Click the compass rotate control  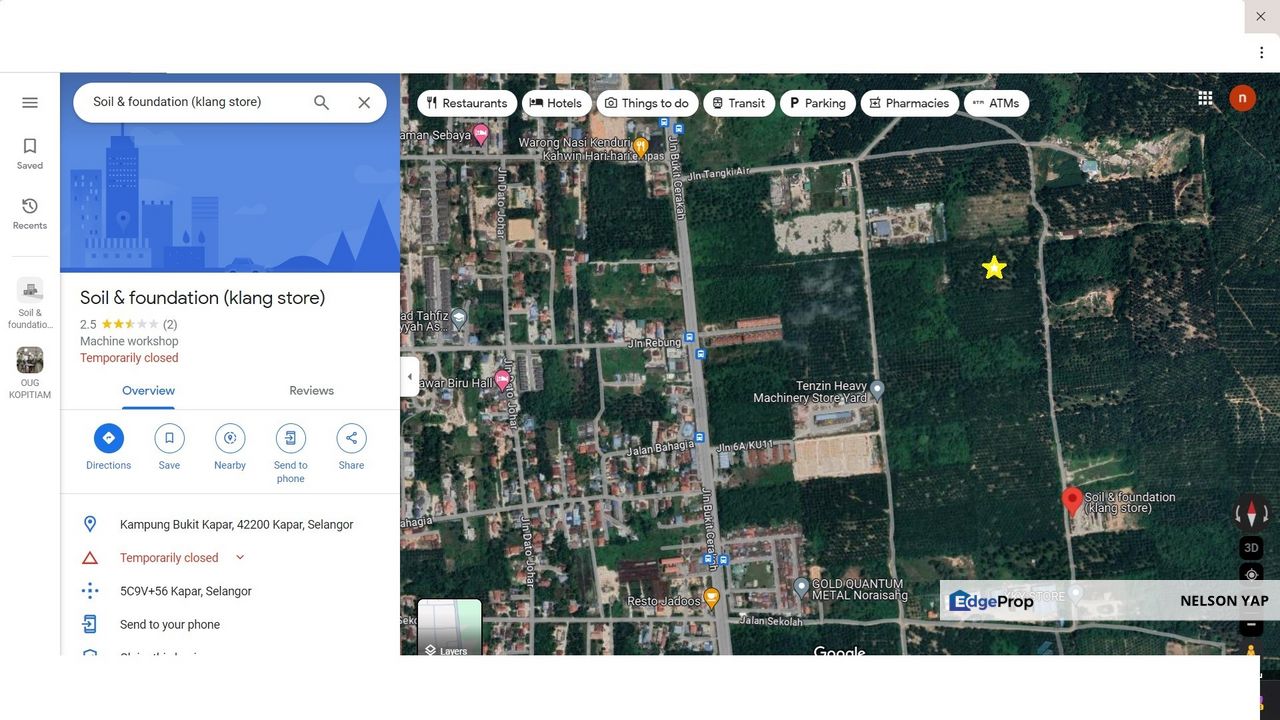[x=1251, y=514]
